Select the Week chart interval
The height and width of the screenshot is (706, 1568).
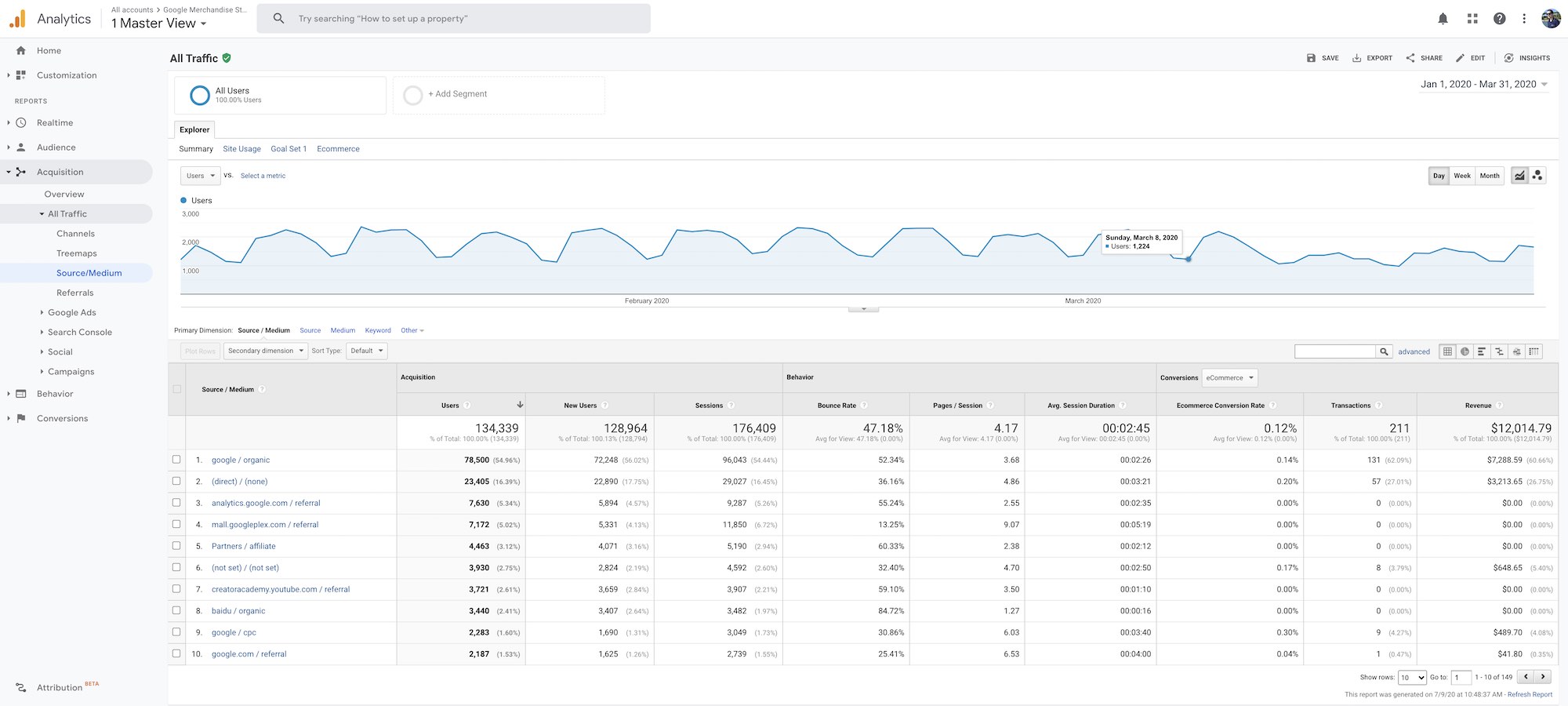pyautogui.click(x=1462, y=176)
